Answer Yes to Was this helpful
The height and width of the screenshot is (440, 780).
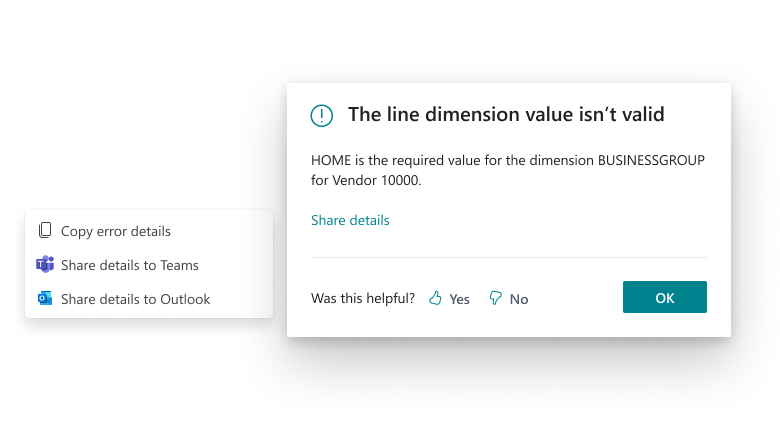pyautogui.click(x=459, y=299)
